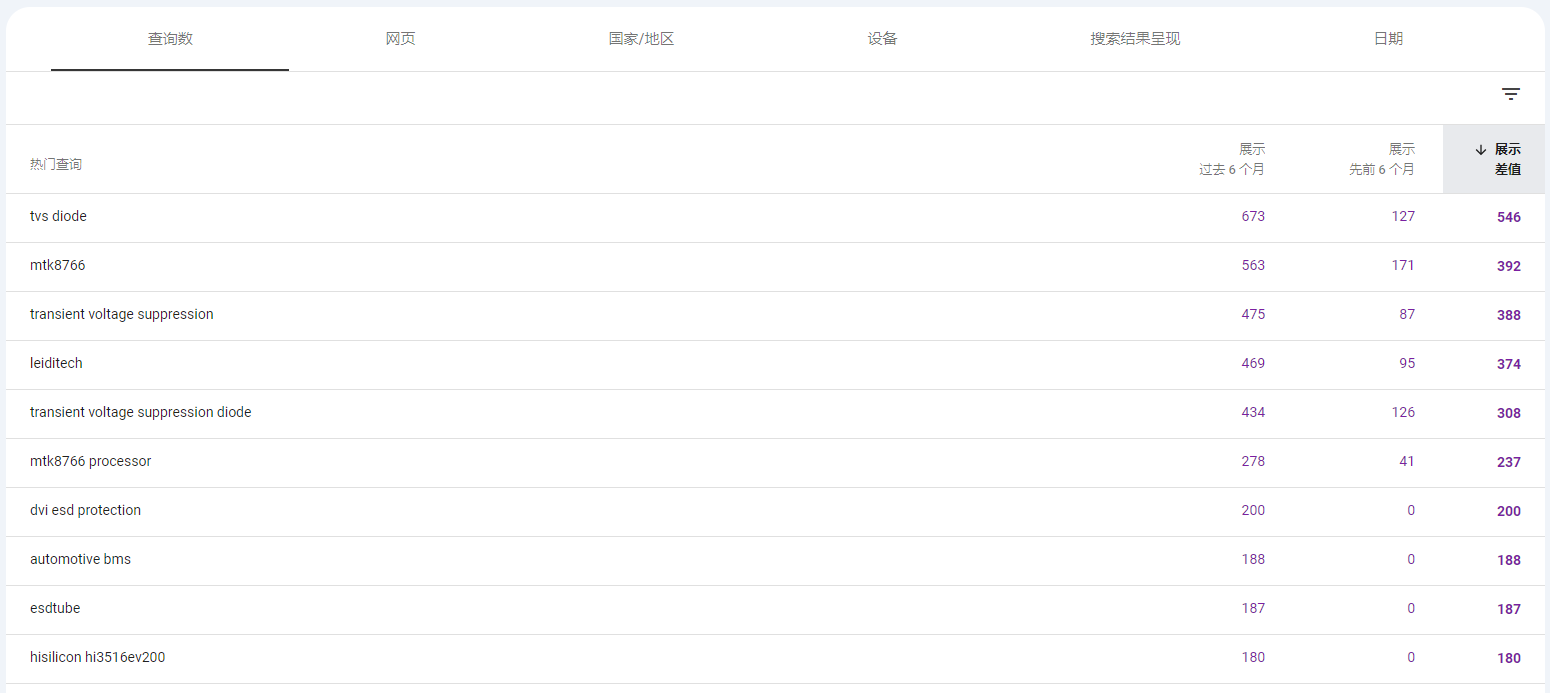Open the table filter icon

tap(1510, 95)
